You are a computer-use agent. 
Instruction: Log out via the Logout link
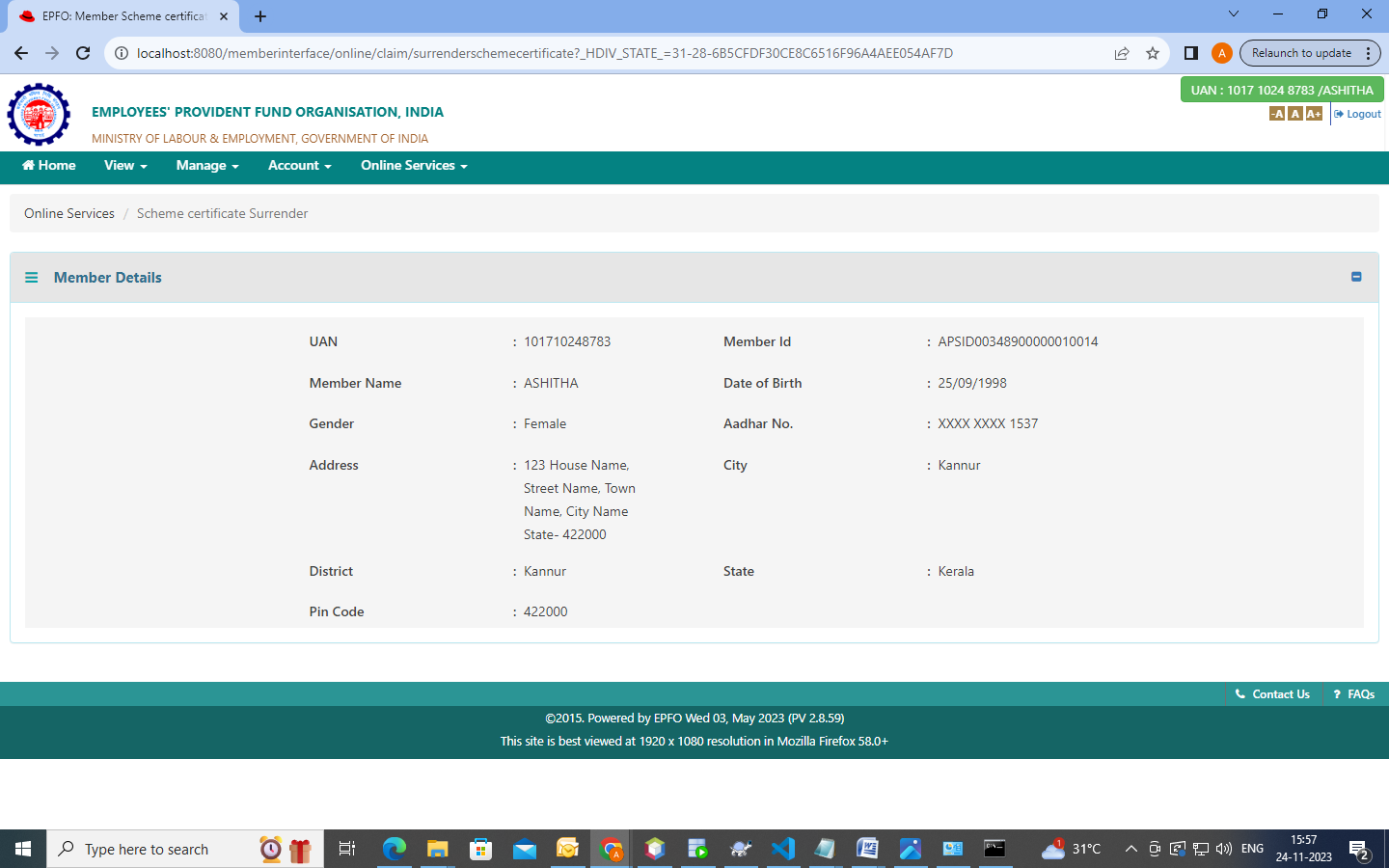pyautogui.click(x=1358, y=114)
